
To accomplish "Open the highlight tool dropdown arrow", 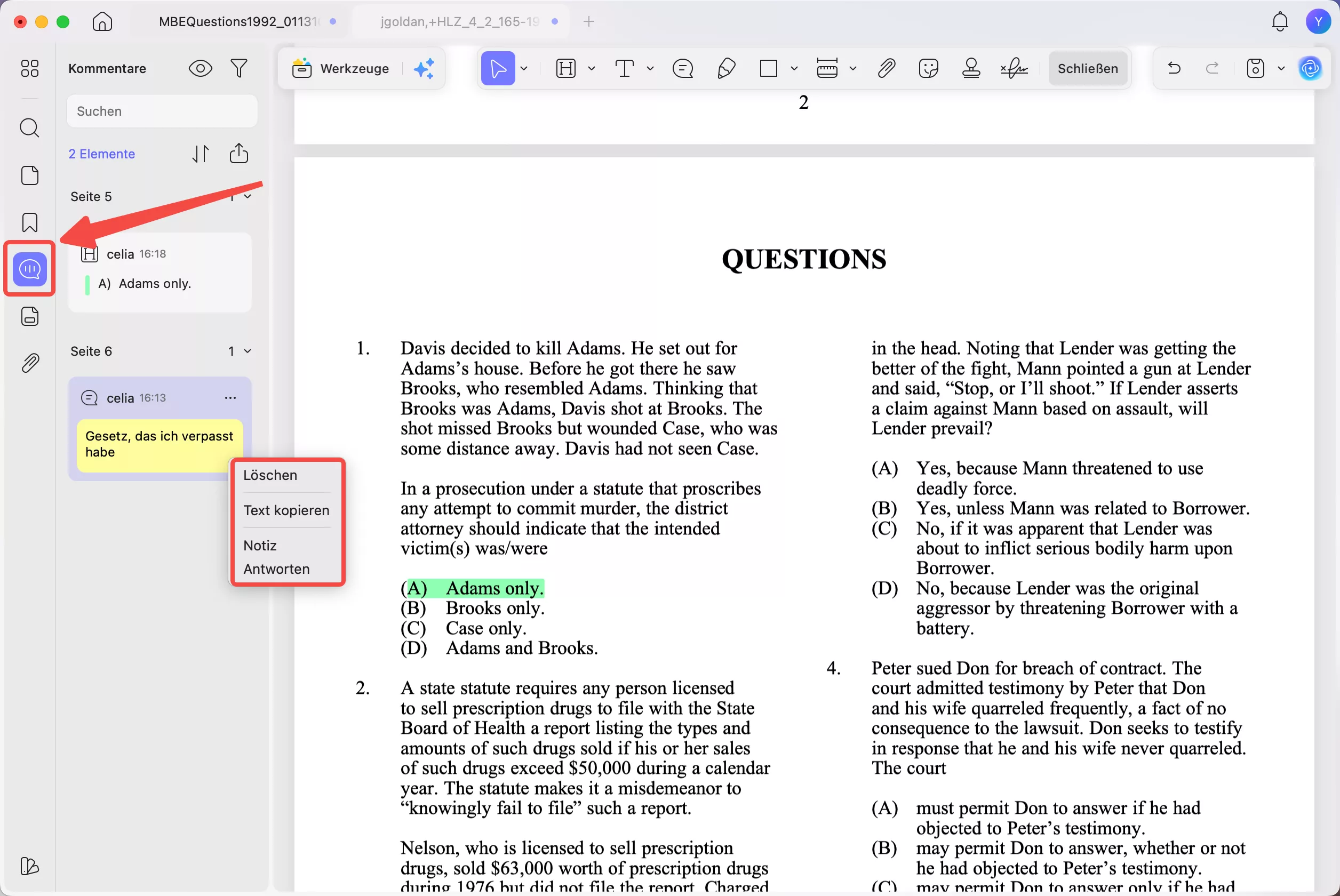I will point(592,69).
